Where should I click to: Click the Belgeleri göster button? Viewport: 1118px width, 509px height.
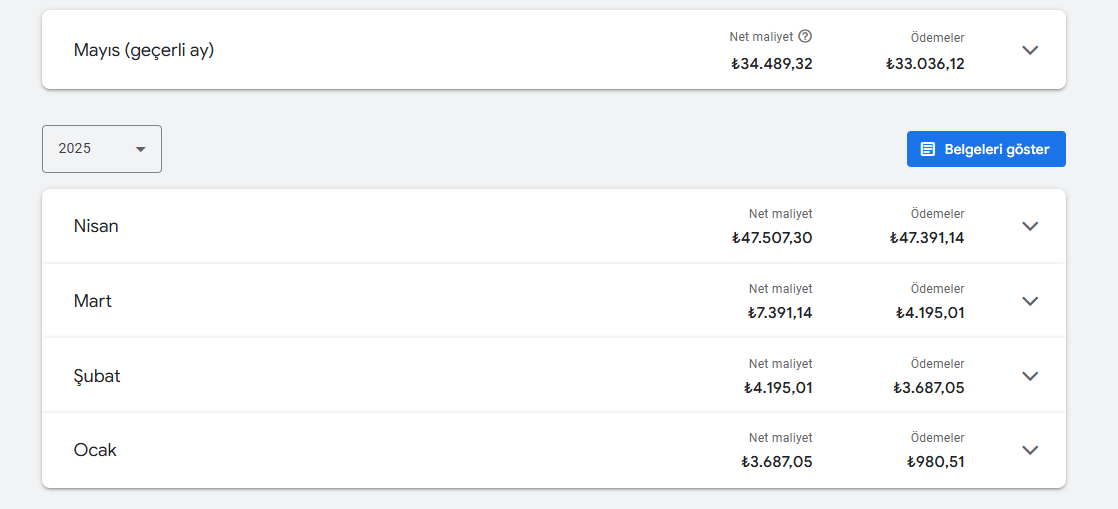pos(986,149)
